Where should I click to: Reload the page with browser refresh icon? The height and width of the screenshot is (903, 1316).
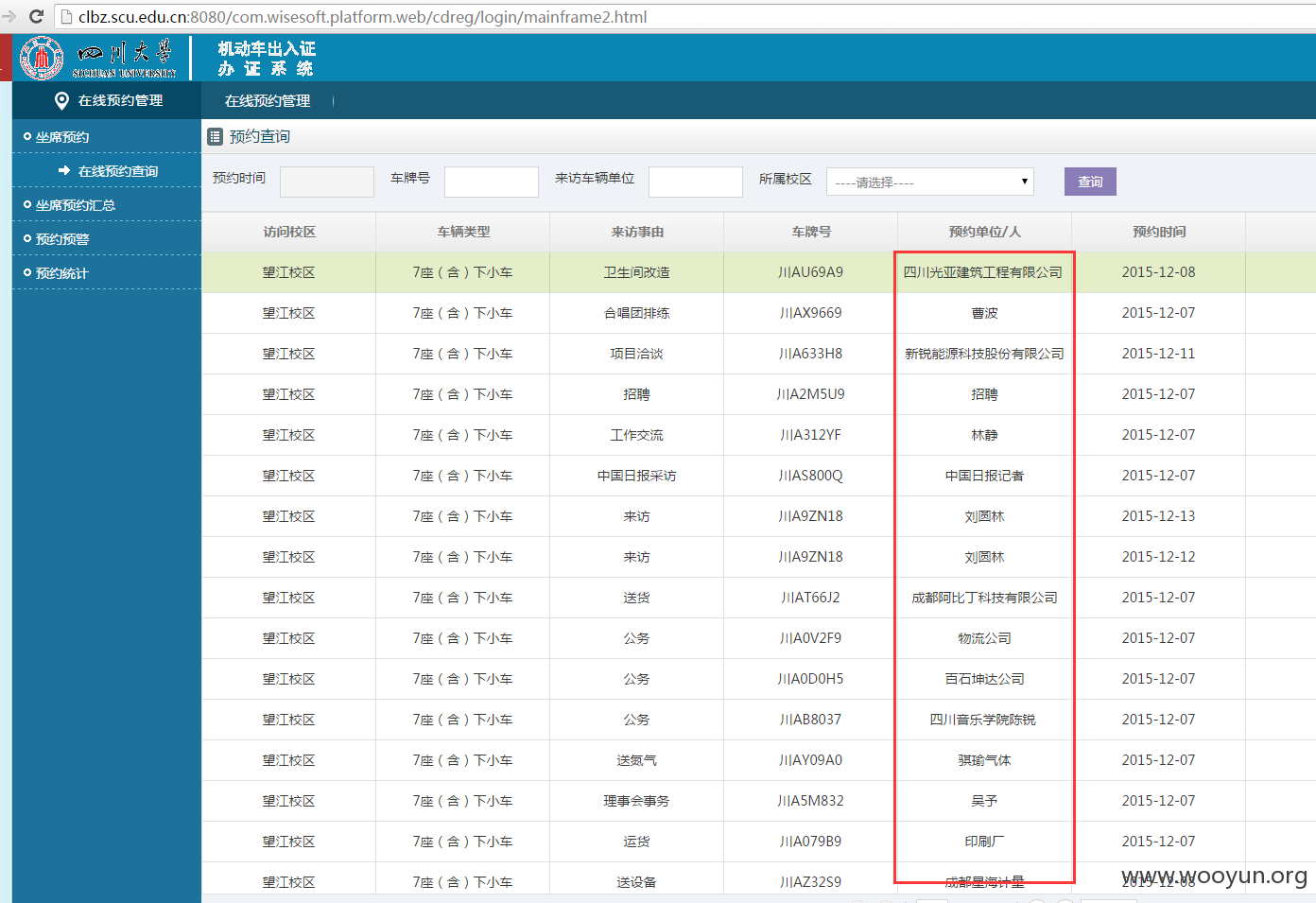pos(37,16)
